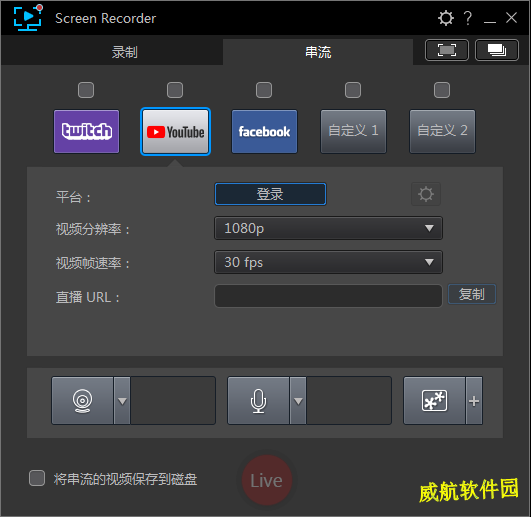Select the YouTube streaming platform
The width and height of the screenshot is (531, 517).
[x=175, y=131]
